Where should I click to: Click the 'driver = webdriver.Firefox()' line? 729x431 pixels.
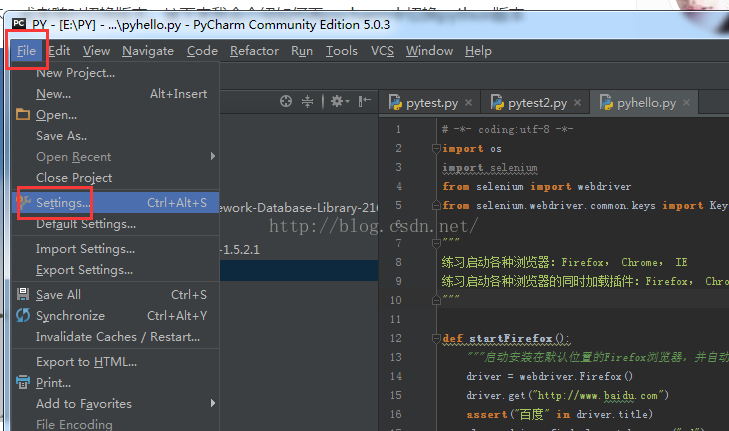pyautogui.click(x=550, y=376)
